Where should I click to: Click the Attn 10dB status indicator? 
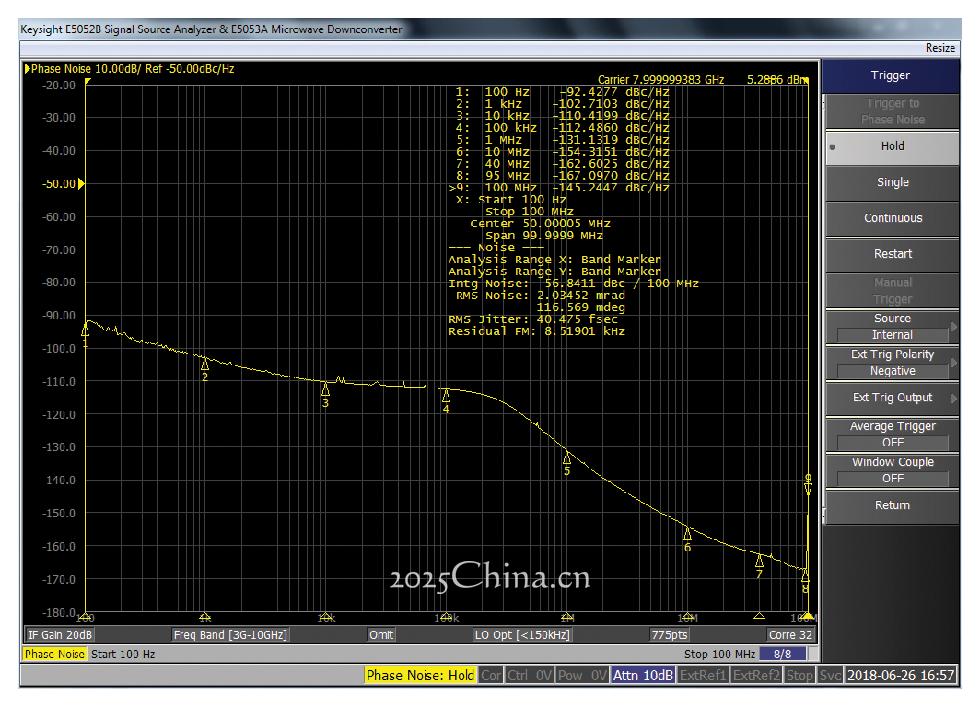tap(642, 675)
